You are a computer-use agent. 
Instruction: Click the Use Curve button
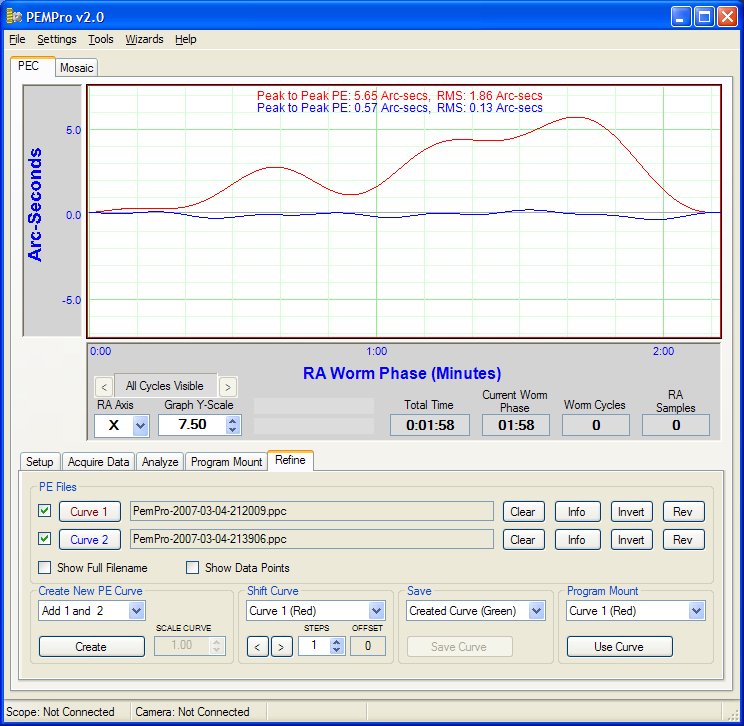[x=619, y=647]
